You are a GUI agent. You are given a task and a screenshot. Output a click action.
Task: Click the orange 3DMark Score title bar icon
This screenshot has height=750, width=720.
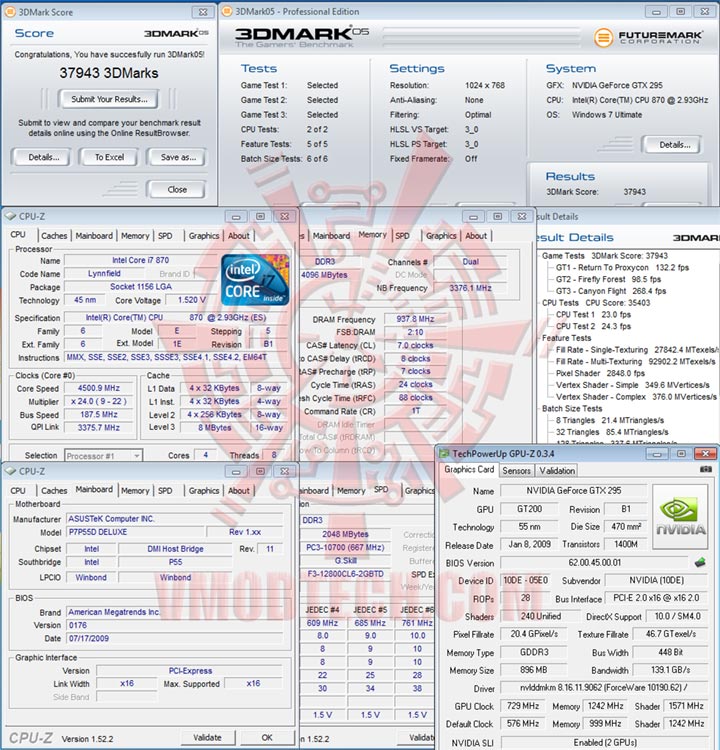(10, 12)
